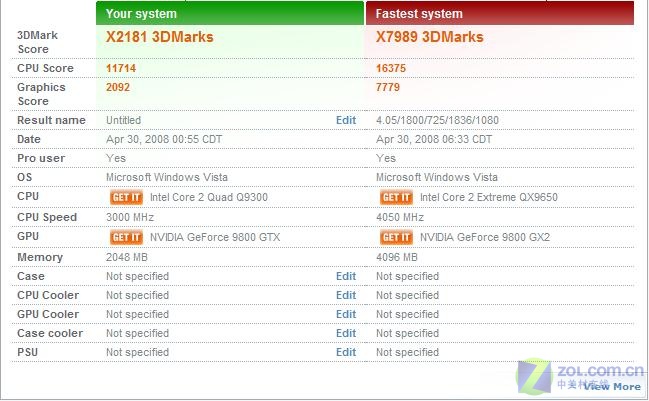Screen dimensions: 649x401
Task: Click the 4096 MB memory value
Action: [397, 257]
